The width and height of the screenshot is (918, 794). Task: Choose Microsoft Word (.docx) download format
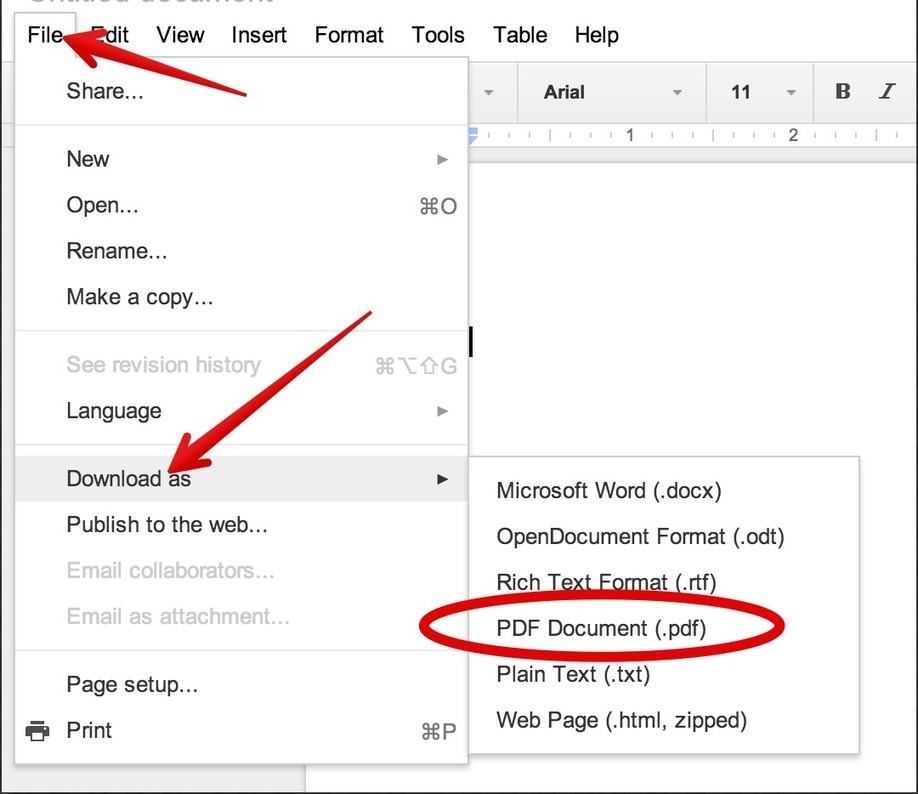[x=609, y=490]
